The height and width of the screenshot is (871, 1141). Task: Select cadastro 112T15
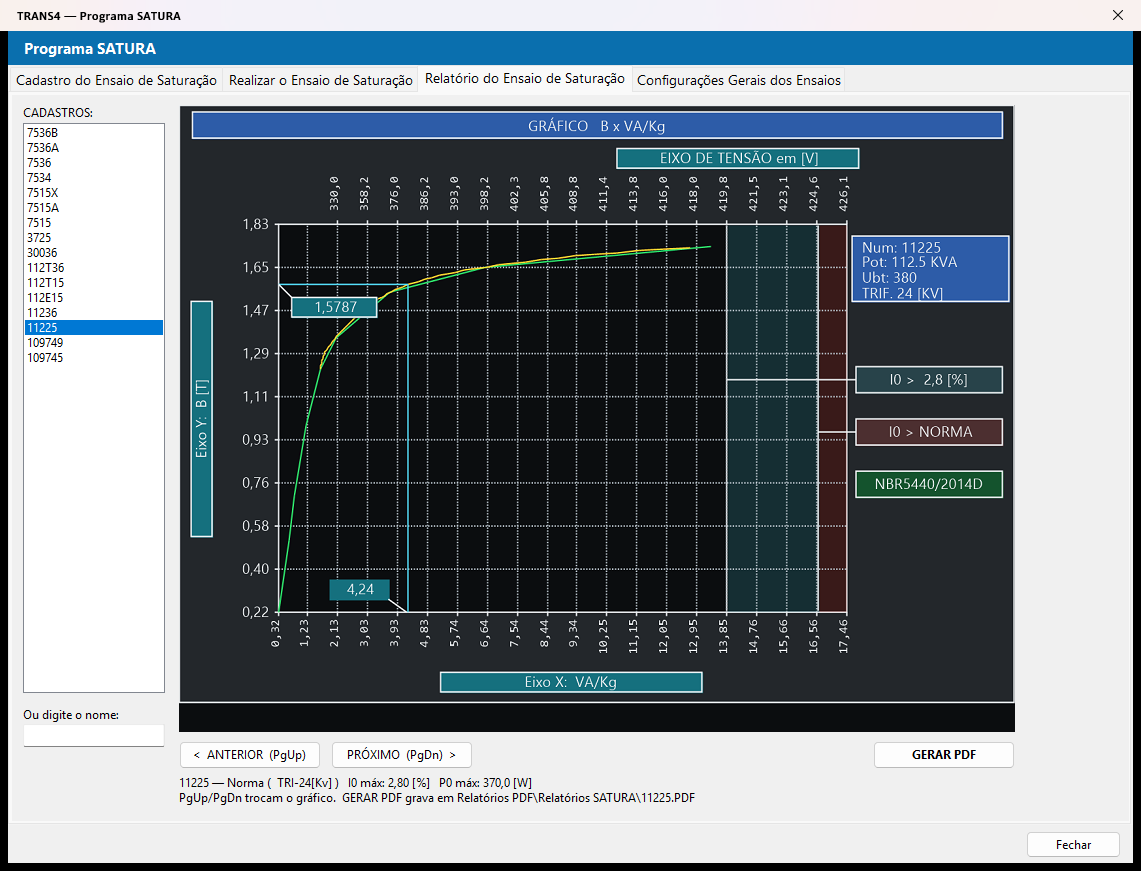coord(94,282)
